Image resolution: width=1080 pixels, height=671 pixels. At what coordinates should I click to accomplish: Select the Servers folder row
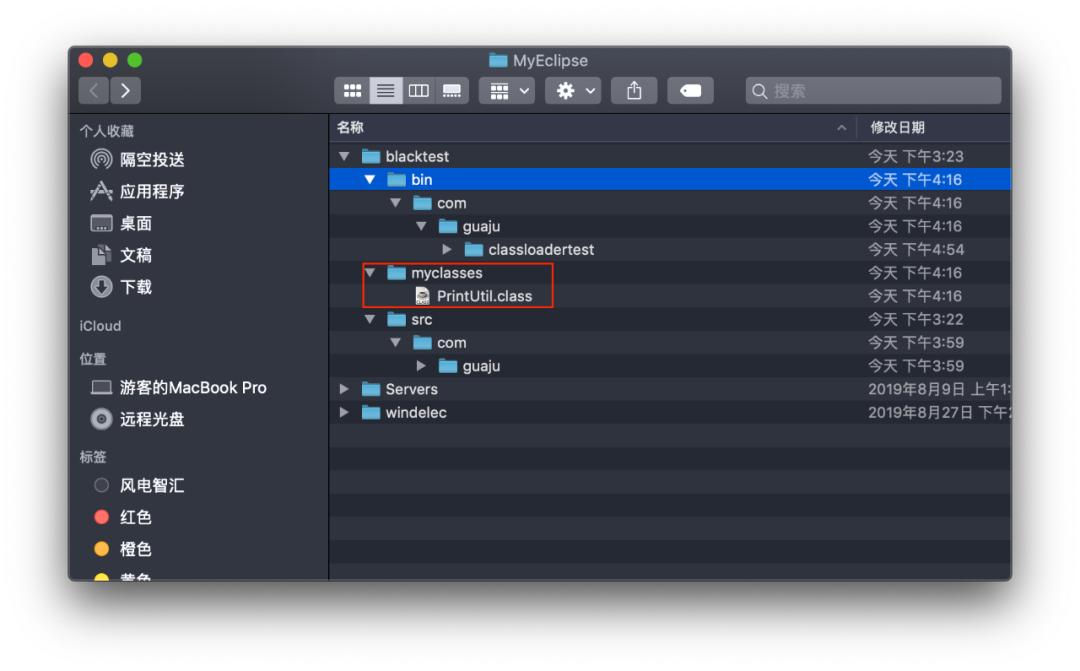point(670,389)
